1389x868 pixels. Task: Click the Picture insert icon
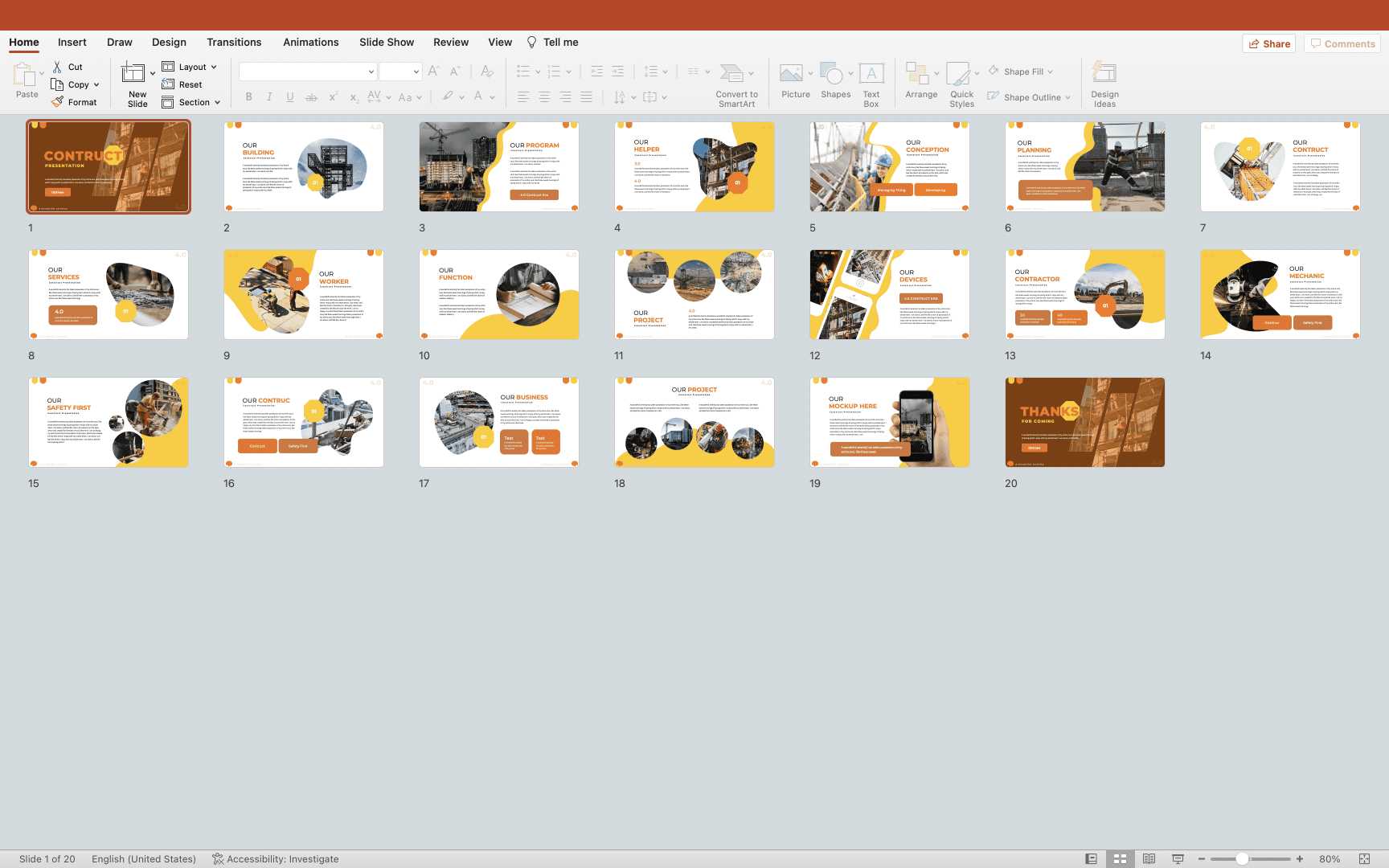(792, 75)
